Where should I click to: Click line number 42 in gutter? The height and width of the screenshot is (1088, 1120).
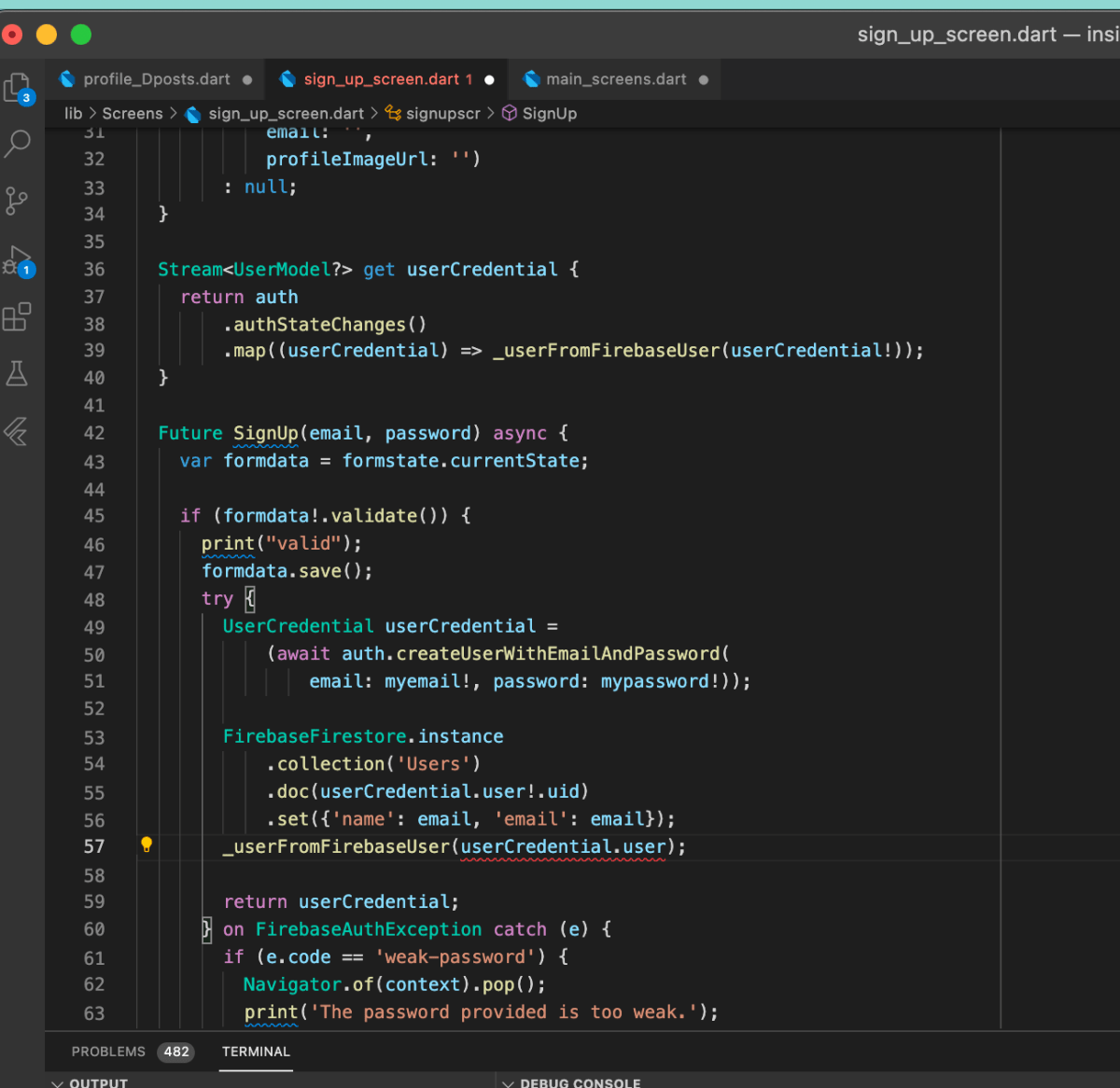pos(94,433)
